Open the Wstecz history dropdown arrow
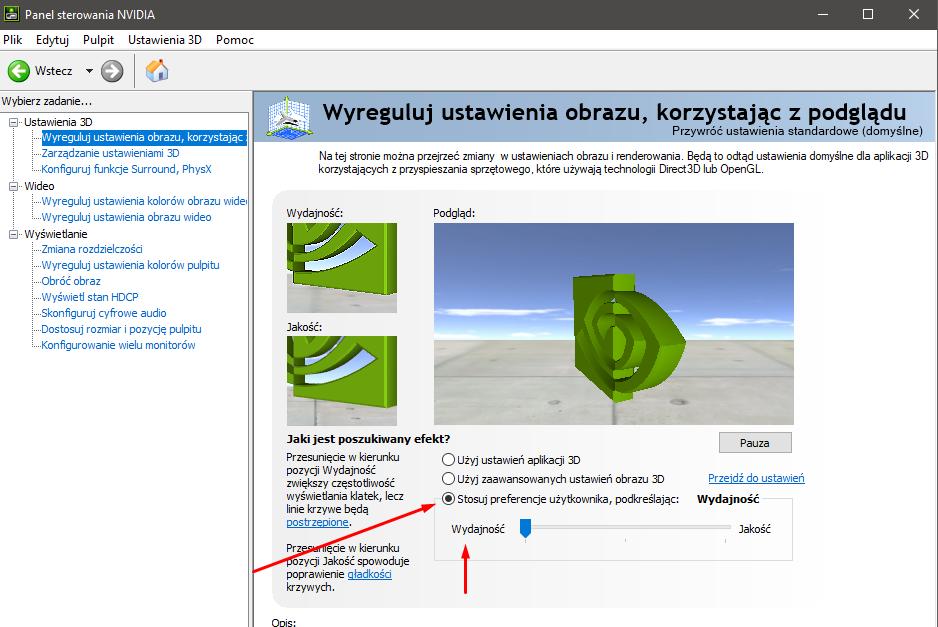938x627 pixels. [89, 71]
